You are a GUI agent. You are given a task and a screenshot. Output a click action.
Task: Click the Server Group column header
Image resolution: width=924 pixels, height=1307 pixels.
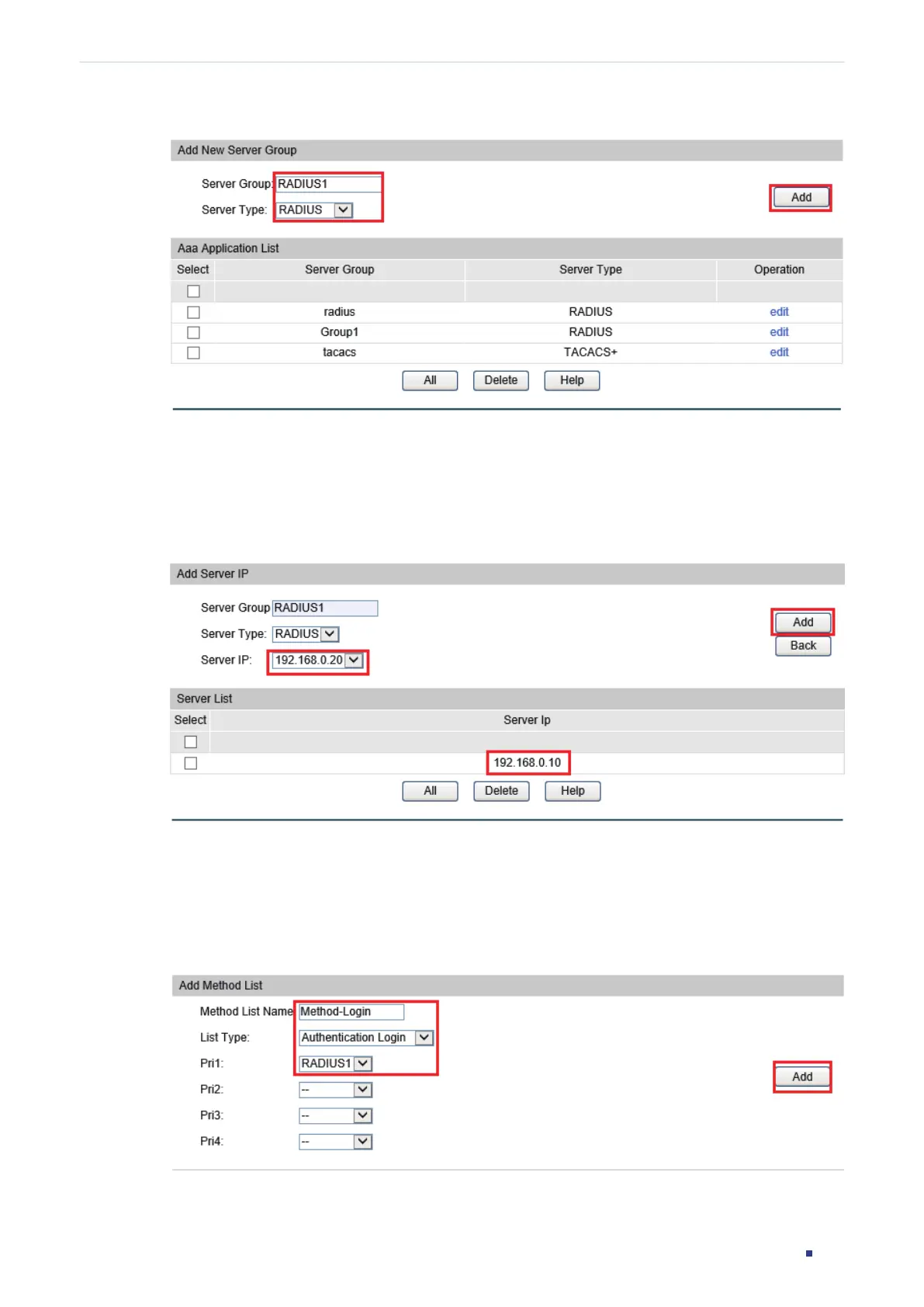[x=340, y=269]
